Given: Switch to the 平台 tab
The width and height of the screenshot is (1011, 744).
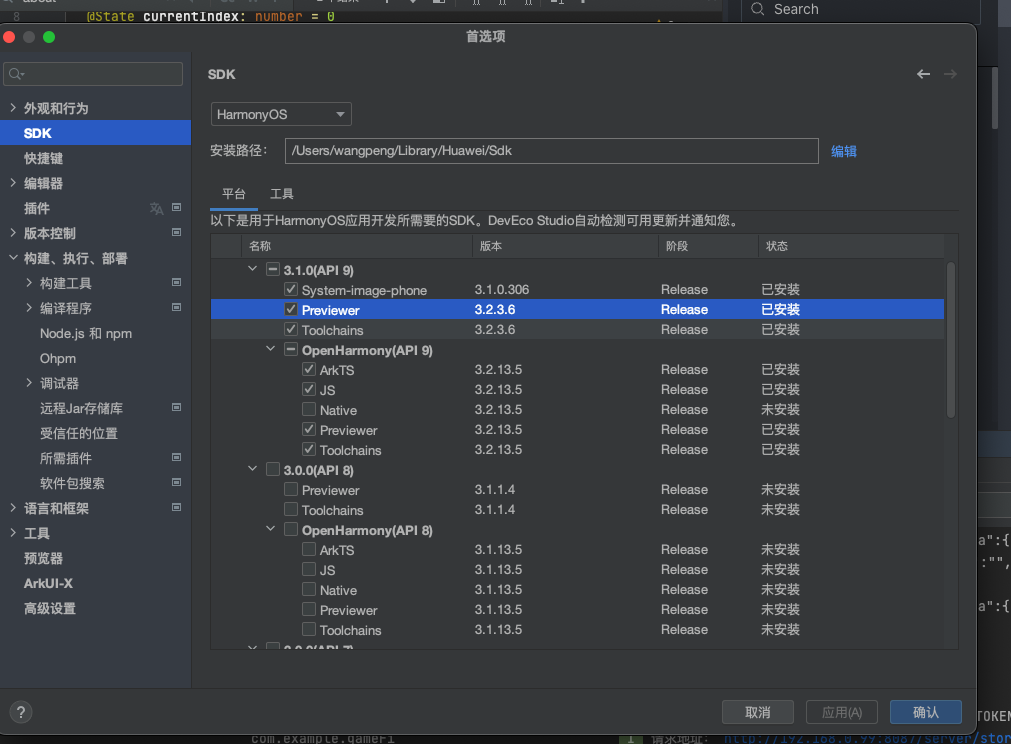Looking at the screenshot, I should pos(234,194).
